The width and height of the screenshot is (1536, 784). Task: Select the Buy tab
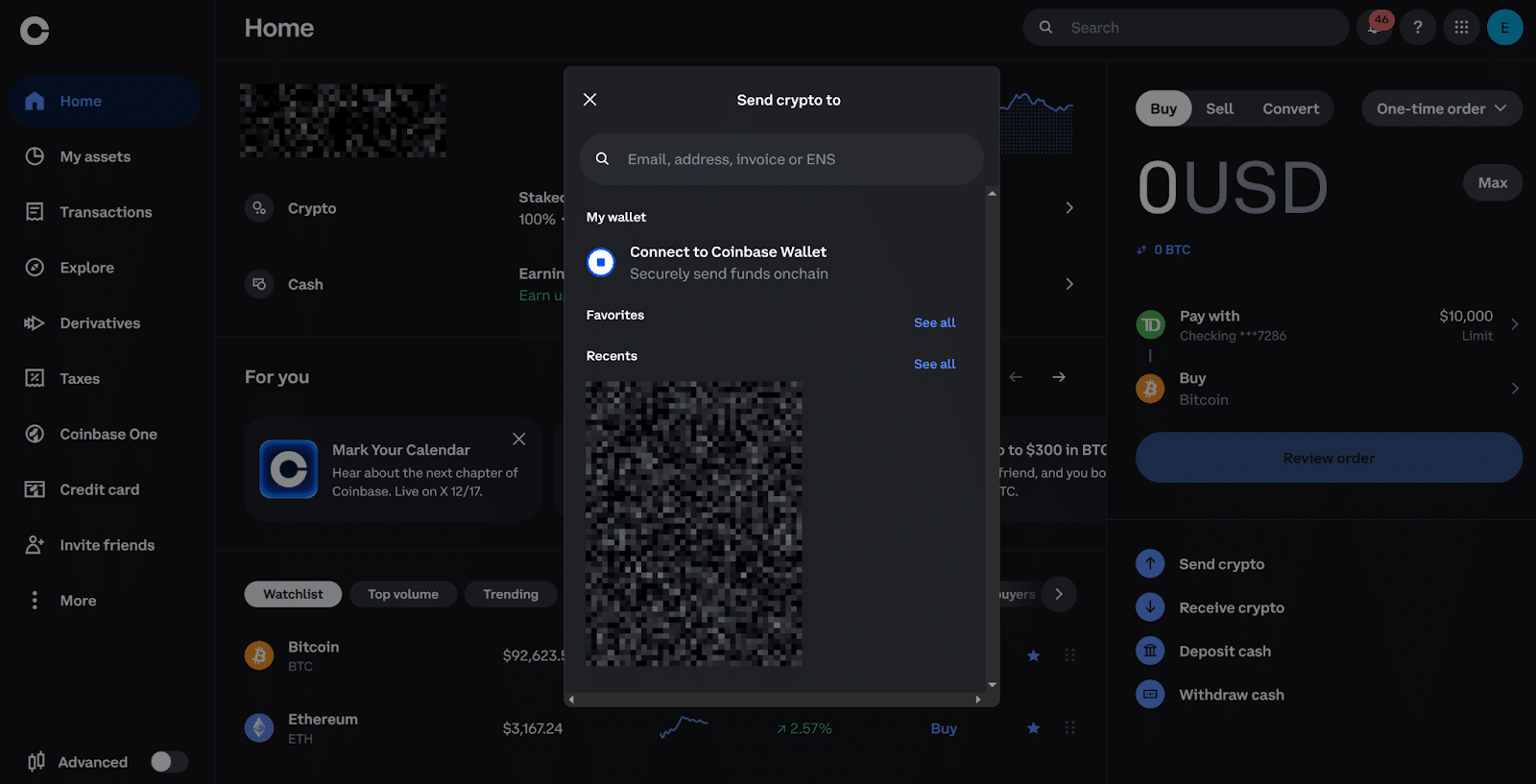click(1164, 108)
